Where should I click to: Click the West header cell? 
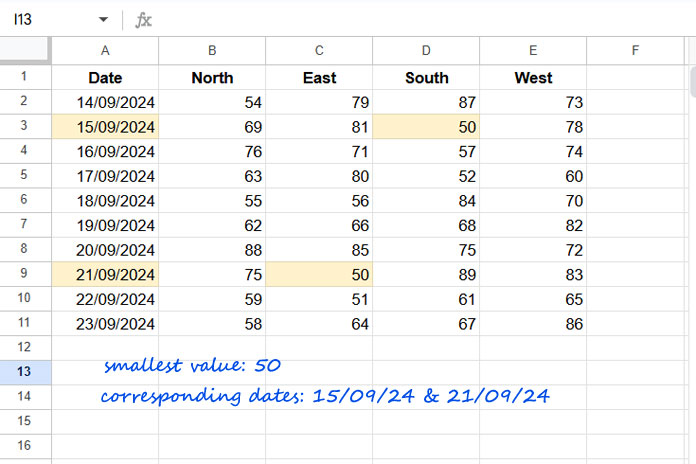tap(533, 78)
